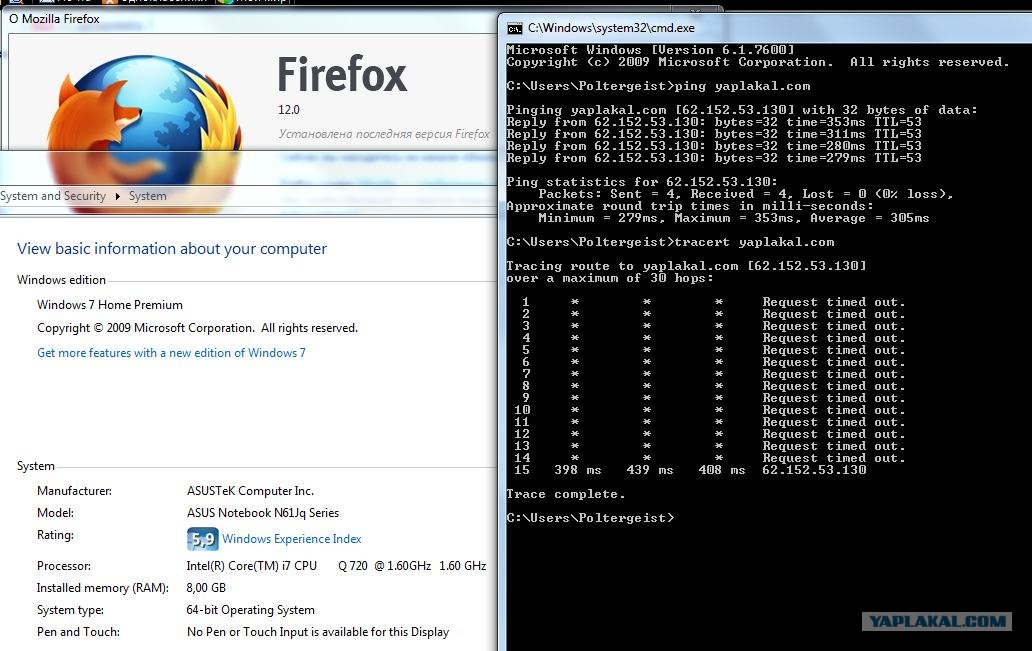Click the 'C:\Windows\system32\cmd.exe' title bar text

click(x=611, y=28)
